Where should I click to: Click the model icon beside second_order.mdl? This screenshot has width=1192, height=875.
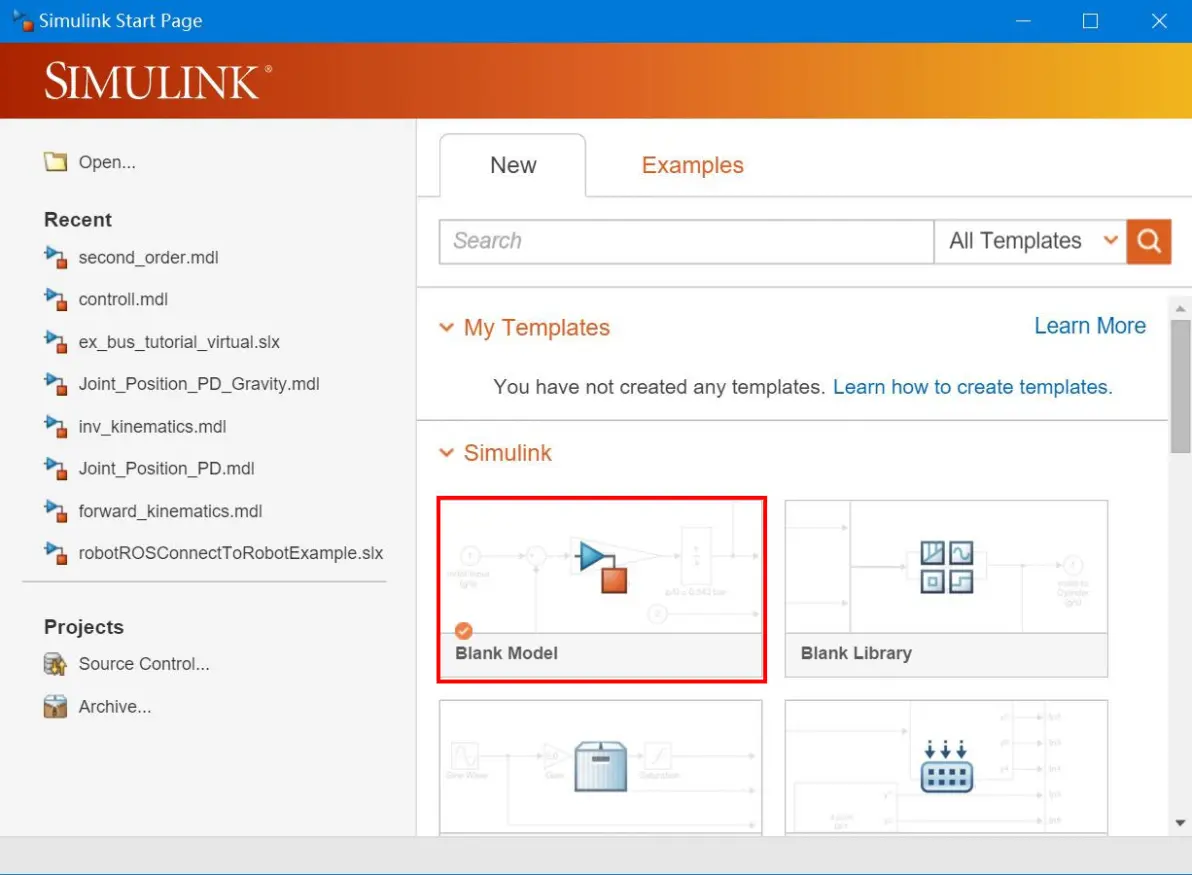pos(55,257)
